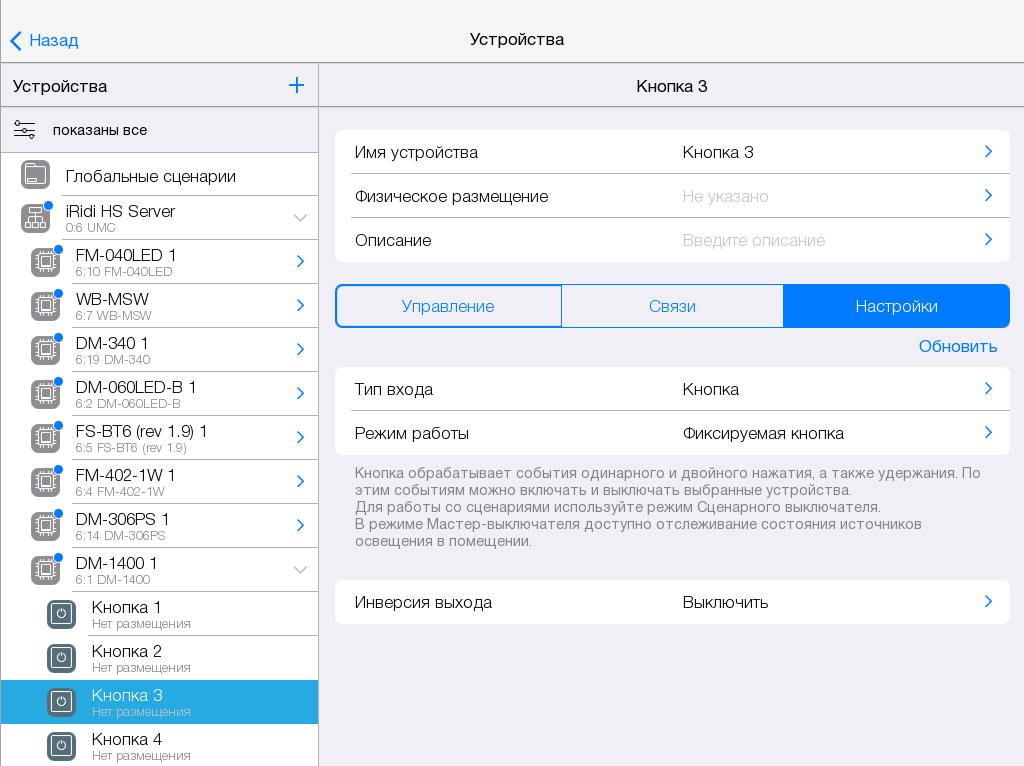The width and height of the screenshot is (1024, 766).
Task: Collapse the iRidi HS Server tree
Action: [x=300, y=218]
